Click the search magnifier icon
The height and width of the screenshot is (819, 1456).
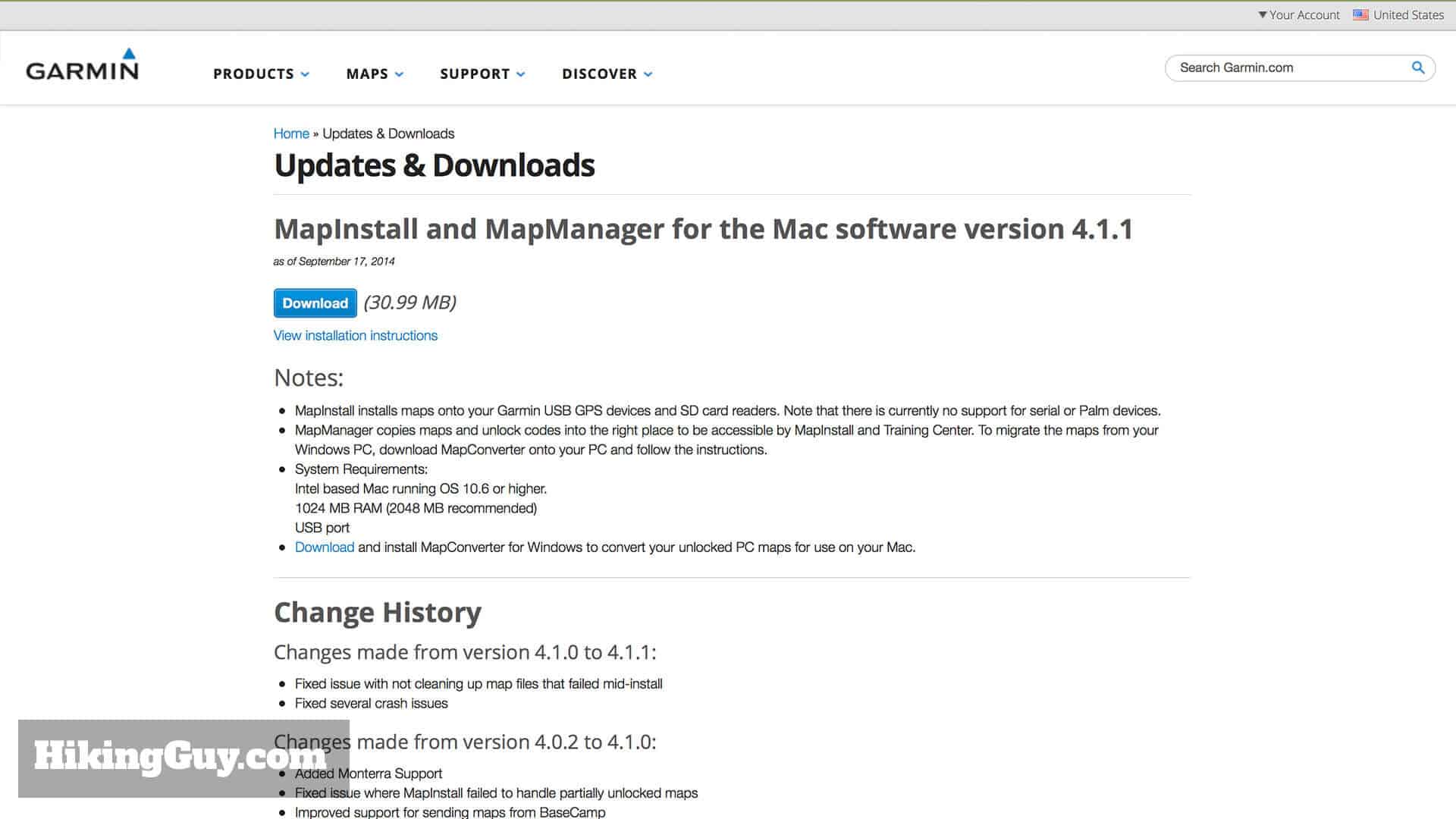(1417, 67)
